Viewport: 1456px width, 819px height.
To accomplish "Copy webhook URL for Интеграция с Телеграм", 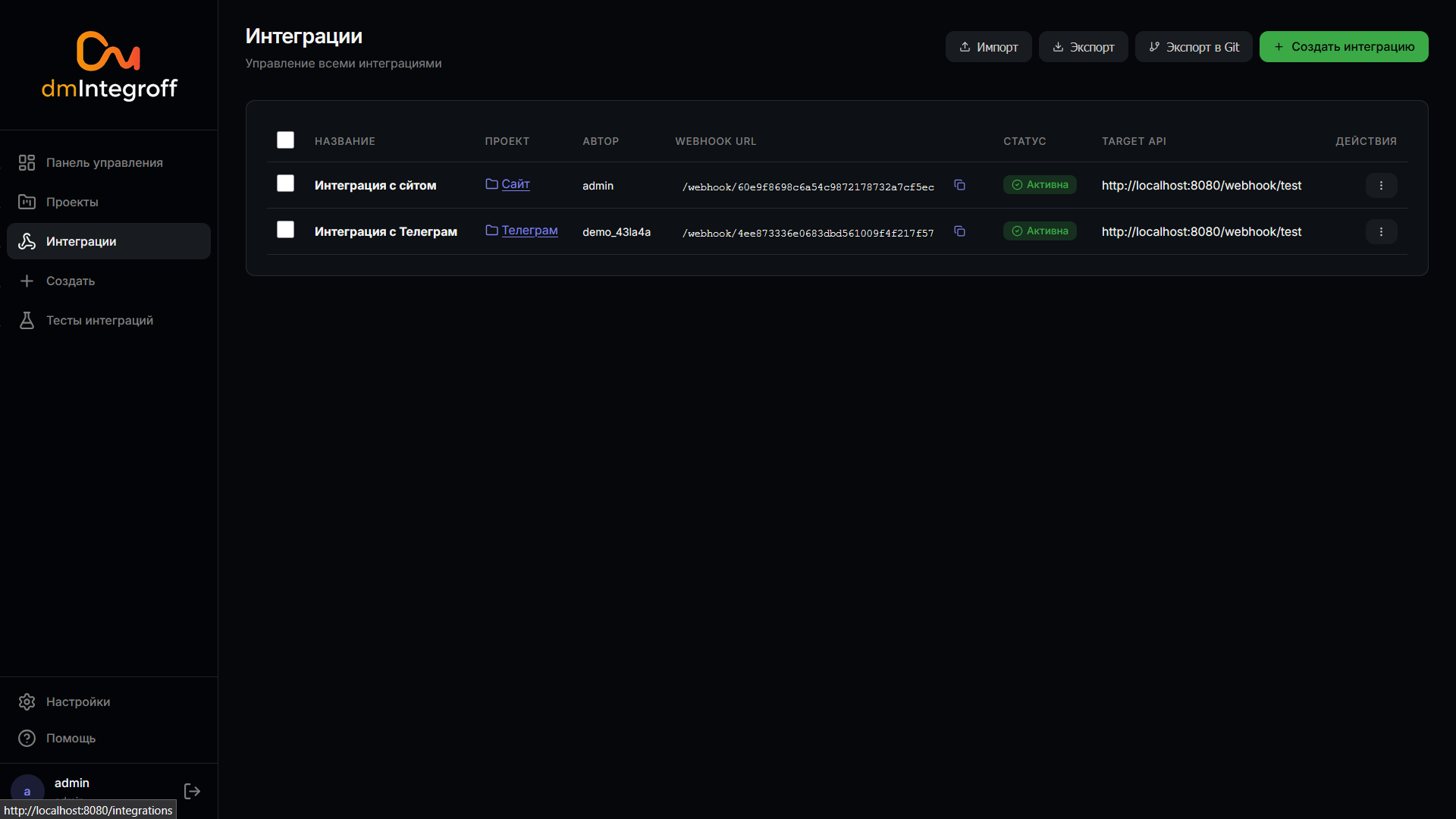I will click(x=959, y=231).
